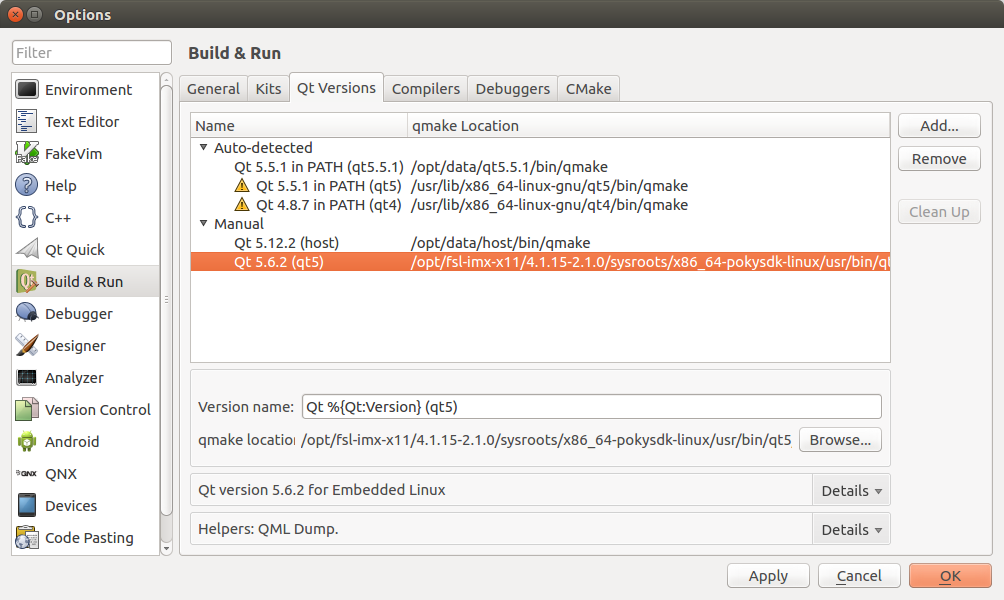Open the QNX settings icon
This screenshot has height=600, width=1004.
pyautogui.click(x=27, y=474)
